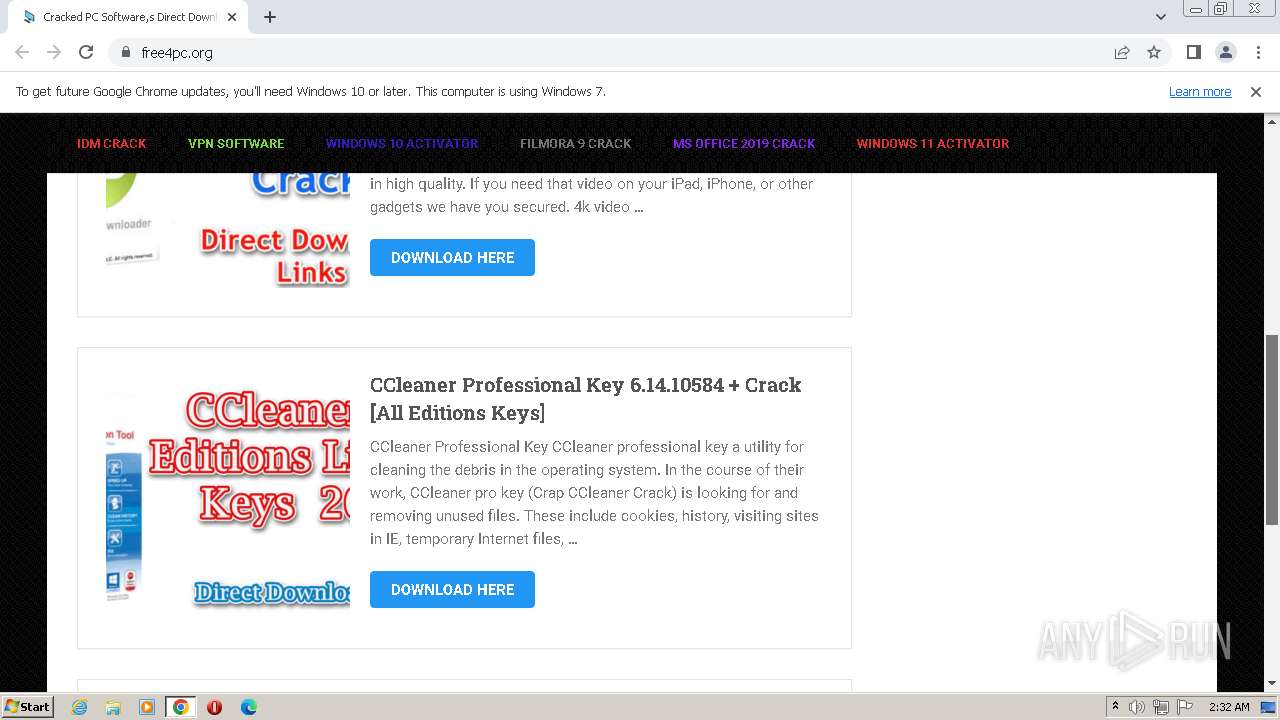Screen dimensions: 1280x720
Task: Open the WINDOWS 11 ACTIVATOR menu item
Action: (933, 143)
